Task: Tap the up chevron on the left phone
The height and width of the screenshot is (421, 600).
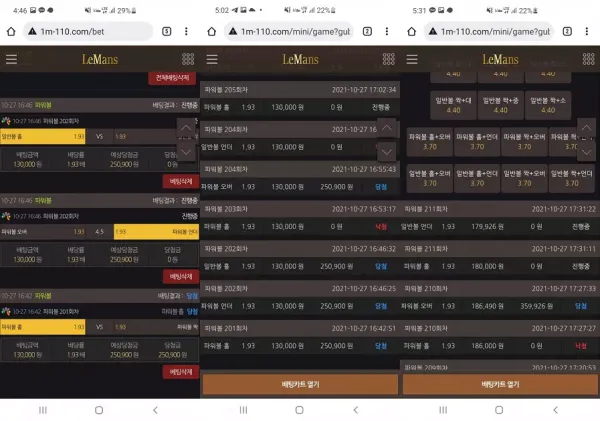Action: coord(186,128)
